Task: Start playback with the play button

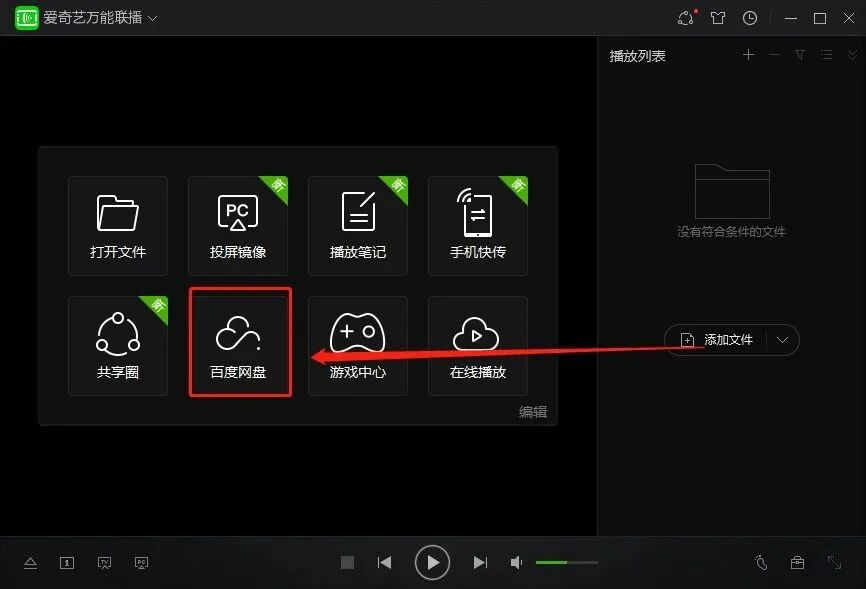Action: click(432, 562)
